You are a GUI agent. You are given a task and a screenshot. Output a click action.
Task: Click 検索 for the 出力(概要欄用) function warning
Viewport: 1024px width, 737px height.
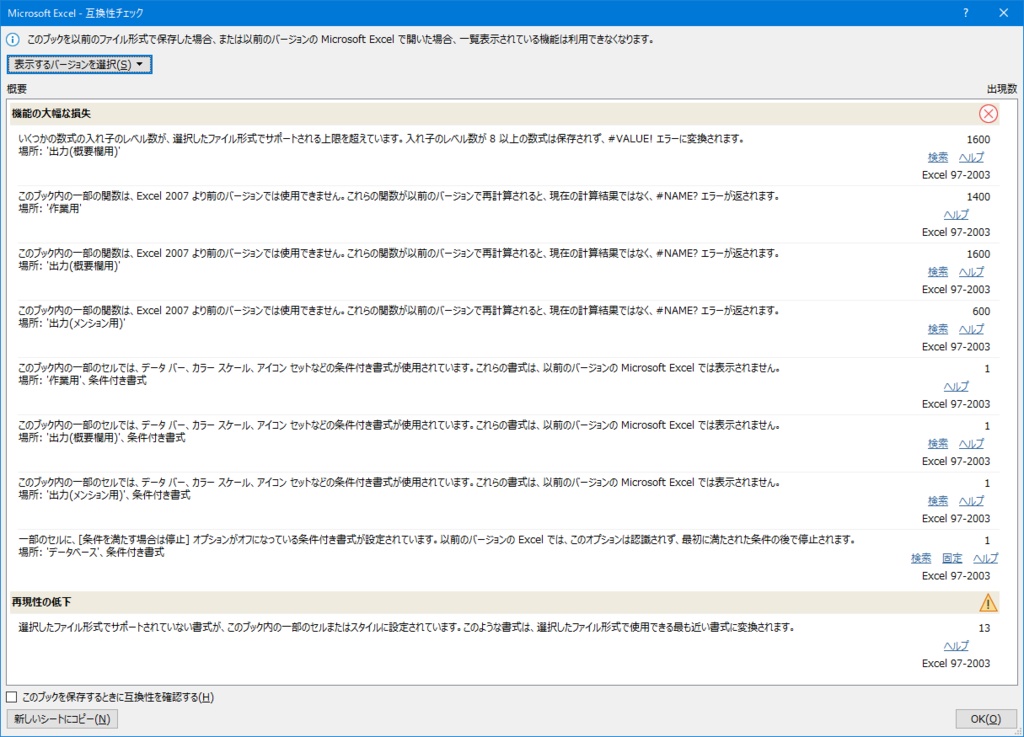click(938, 271)
